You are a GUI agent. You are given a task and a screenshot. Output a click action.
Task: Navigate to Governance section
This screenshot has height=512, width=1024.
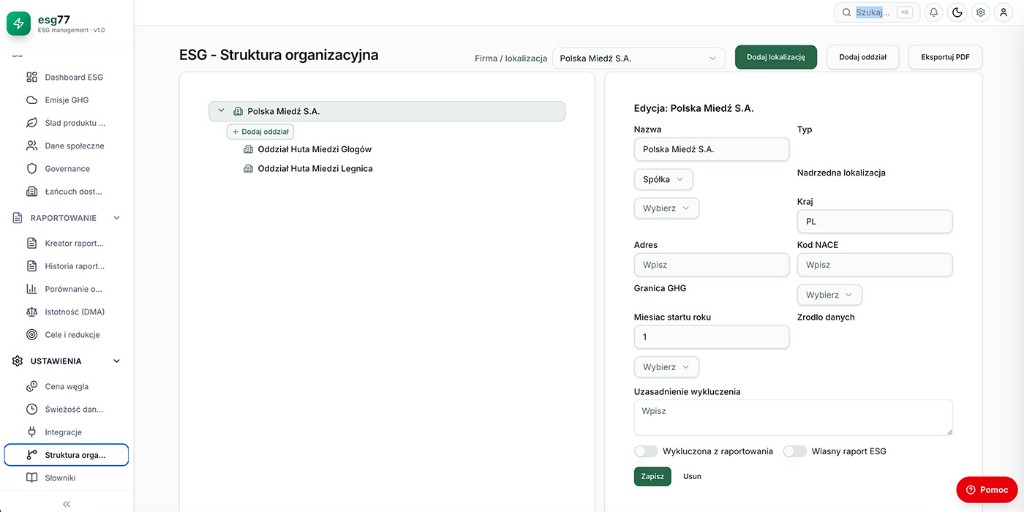coord(66,168)
